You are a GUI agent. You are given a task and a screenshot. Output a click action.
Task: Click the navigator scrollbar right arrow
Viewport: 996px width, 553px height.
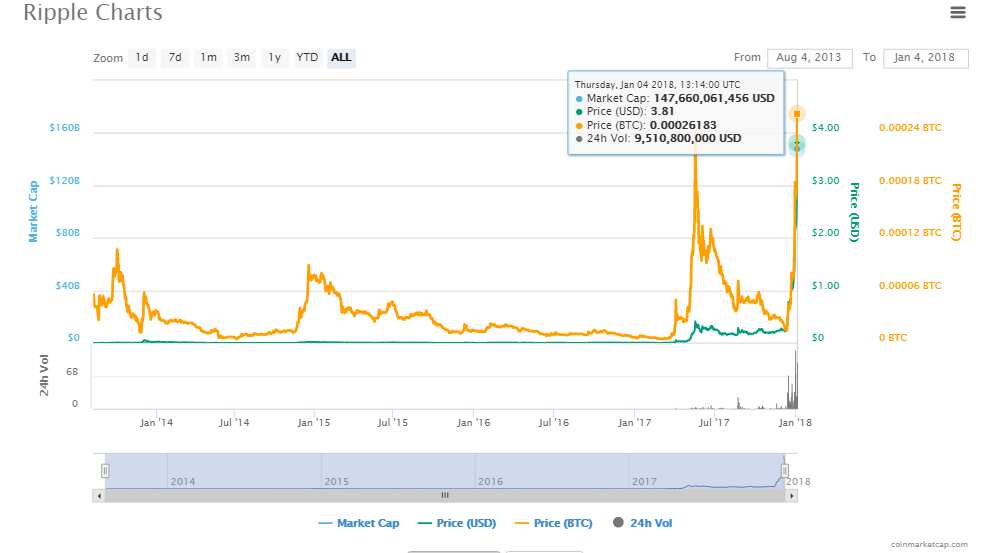[x=791, y=495]
